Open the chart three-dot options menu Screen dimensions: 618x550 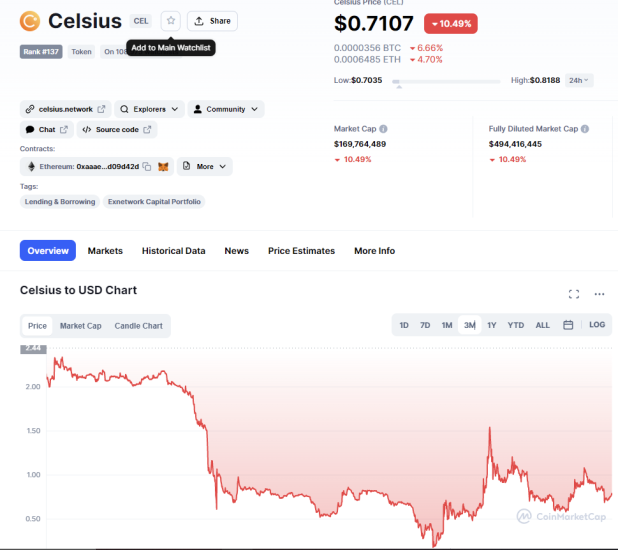(x=599, y=294)
